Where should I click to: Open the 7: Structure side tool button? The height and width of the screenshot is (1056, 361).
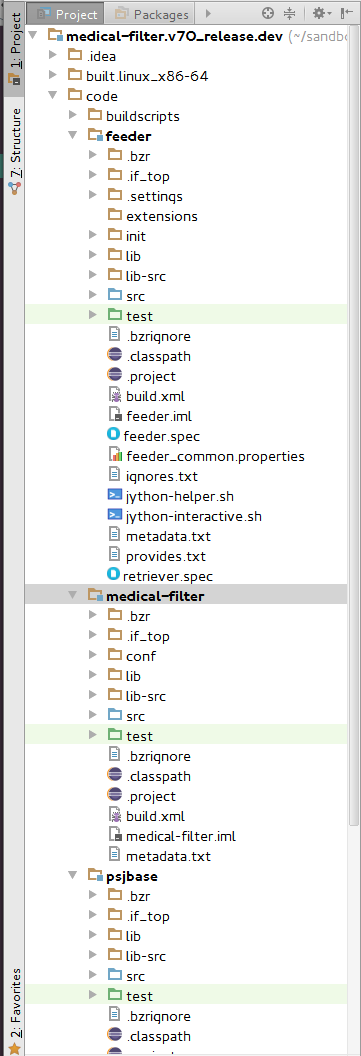click(x=13, y=152)
